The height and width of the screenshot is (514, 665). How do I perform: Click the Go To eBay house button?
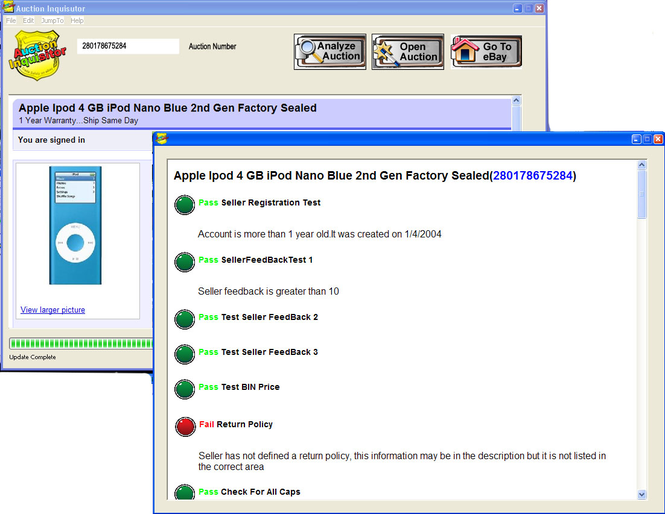tap(486, 51)
